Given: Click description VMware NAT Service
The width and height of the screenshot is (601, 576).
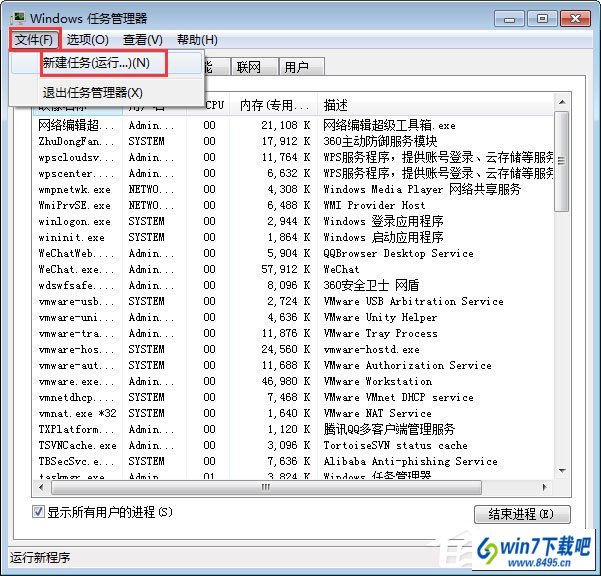Looking at the screenshot, I should tap(378, 414).
